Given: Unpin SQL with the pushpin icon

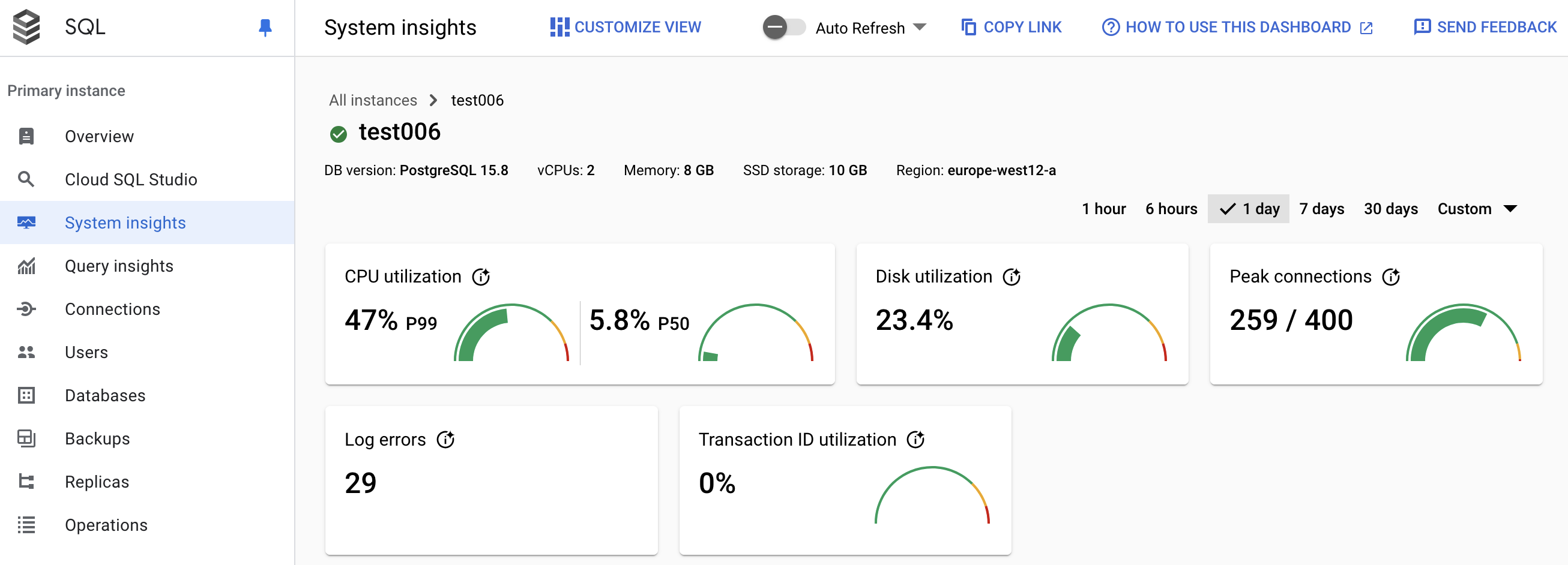Looking at the screenshot, I should point(265,28).
